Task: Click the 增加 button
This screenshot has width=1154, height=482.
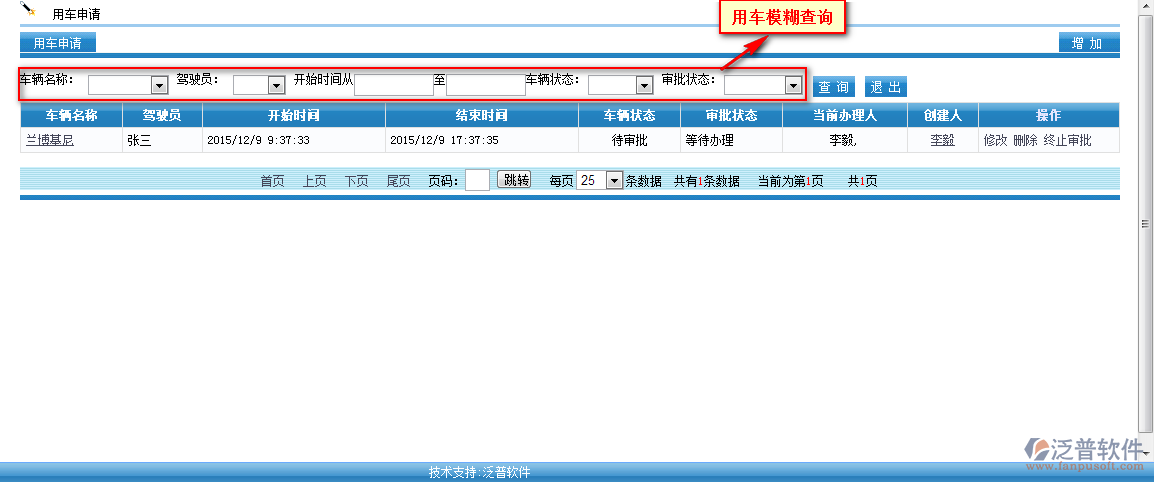Action: 1088,43
